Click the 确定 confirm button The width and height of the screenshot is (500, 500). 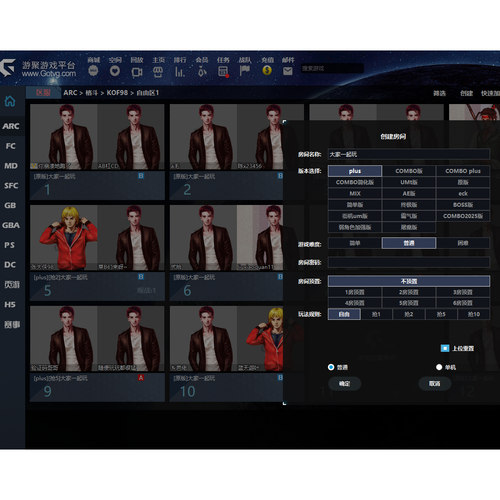[344, 384]
